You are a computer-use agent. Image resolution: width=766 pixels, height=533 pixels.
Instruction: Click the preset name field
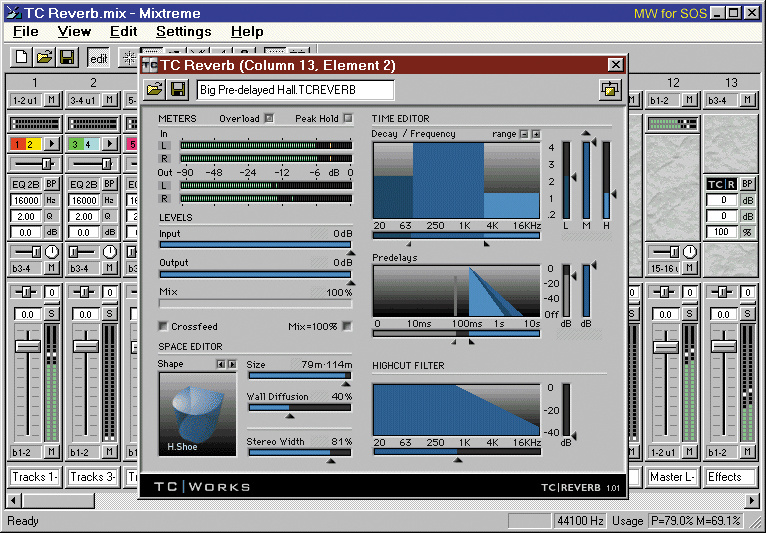point(295,90)
